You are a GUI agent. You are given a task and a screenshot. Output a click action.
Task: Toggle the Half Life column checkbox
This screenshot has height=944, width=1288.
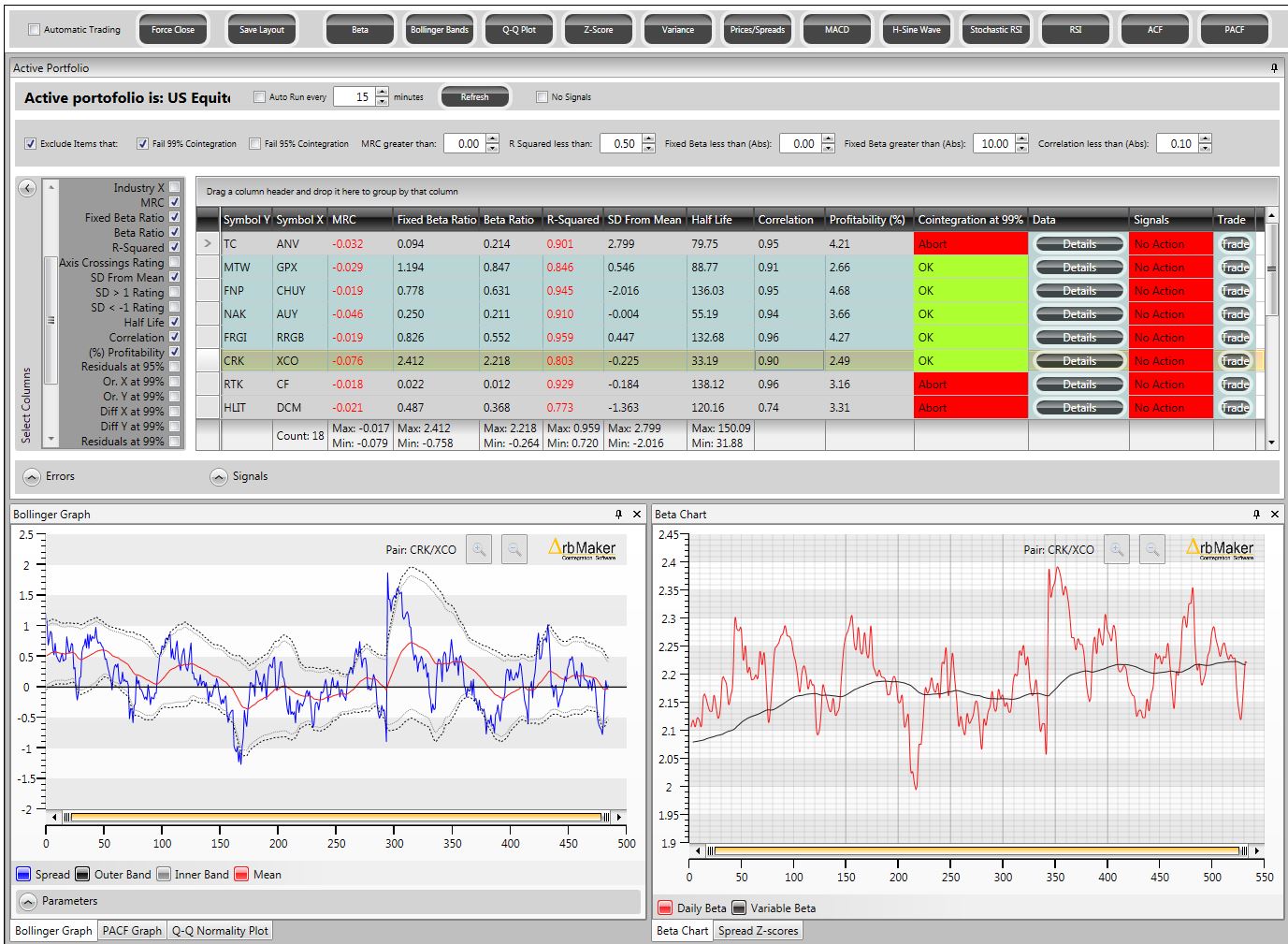click(x=174, y=322)
